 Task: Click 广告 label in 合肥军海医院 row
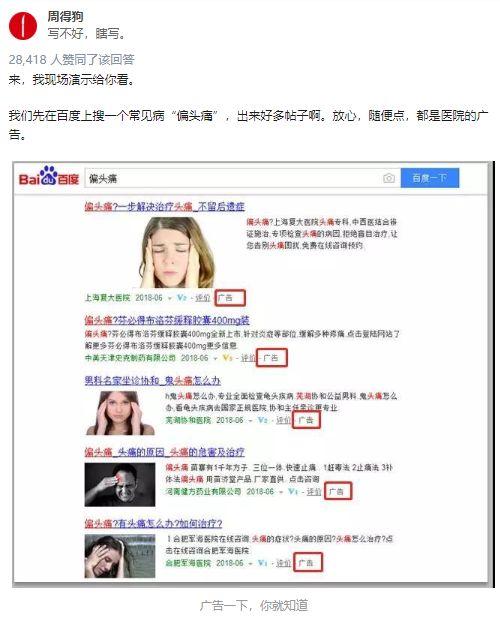[x=308, y=563]
